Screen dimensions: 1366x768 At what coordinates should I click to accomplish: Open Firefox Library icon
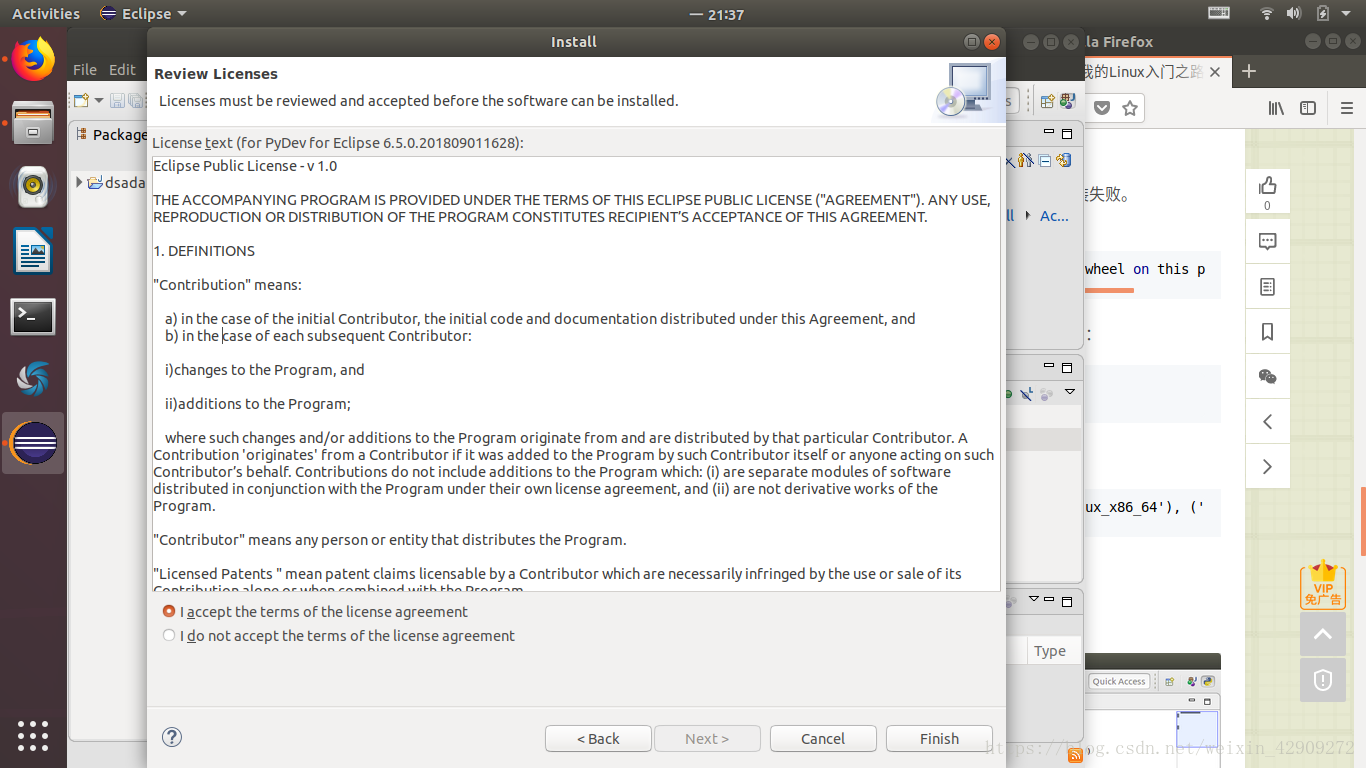click(x=1276, y=108)
